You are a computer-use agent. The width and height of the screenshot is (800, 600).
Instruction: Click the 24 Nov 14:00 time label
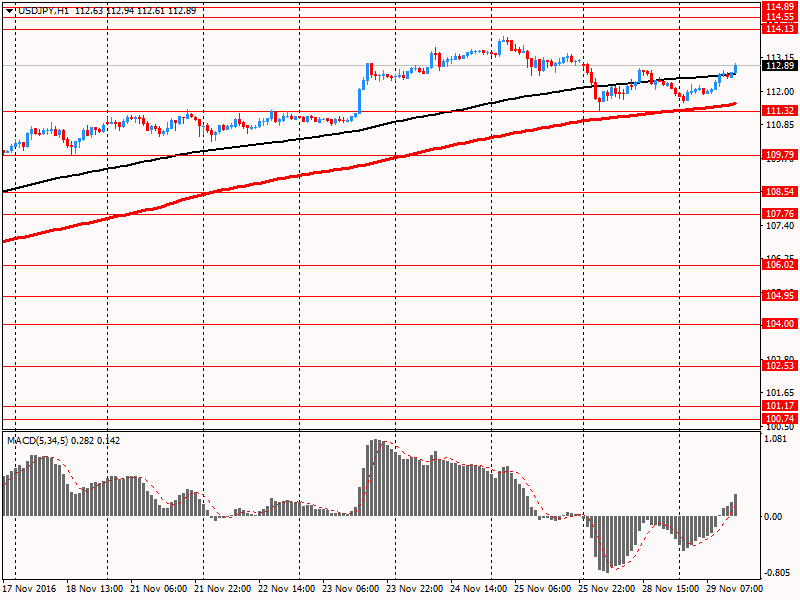point(479,589)
